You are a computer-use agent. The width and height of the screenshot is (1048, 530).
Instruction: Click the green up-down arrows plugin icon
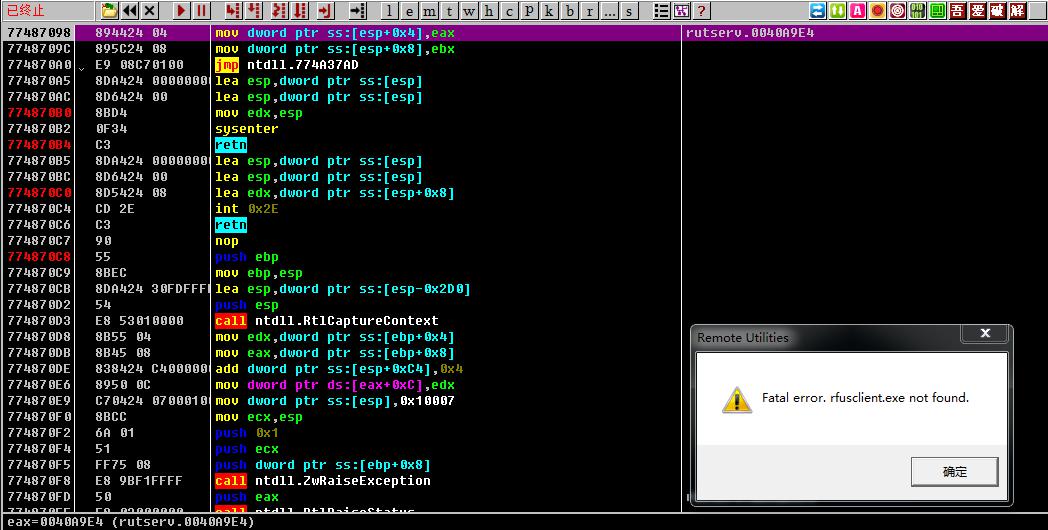[837, 11]
